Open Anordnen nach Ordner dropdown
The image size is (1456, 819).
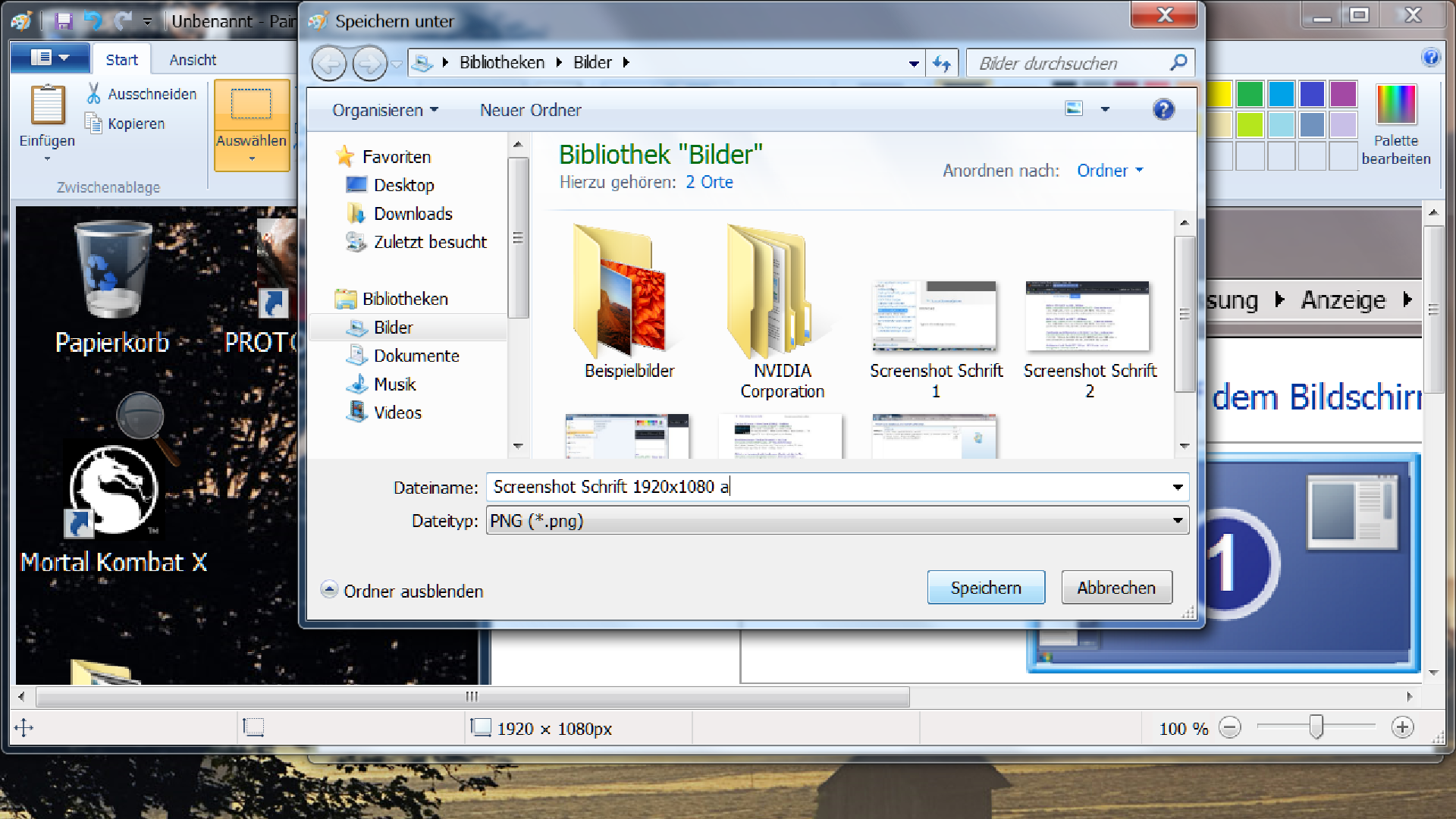click(x=1109, y=171)
